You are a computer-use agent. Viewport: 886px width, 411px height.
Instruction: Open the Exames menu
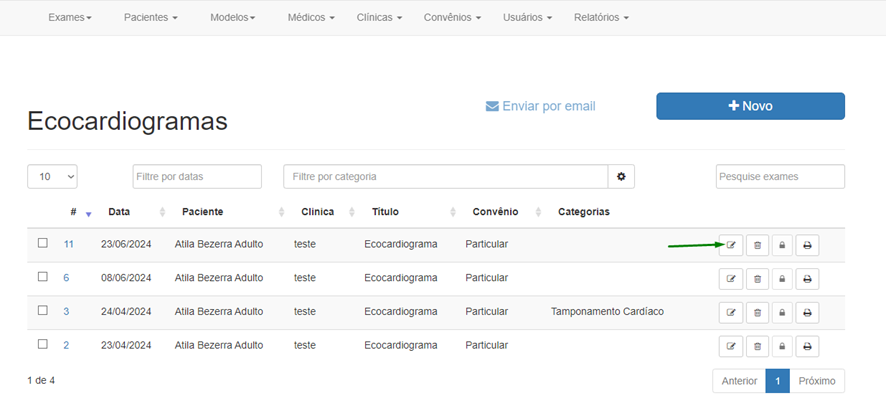[70, 18]
